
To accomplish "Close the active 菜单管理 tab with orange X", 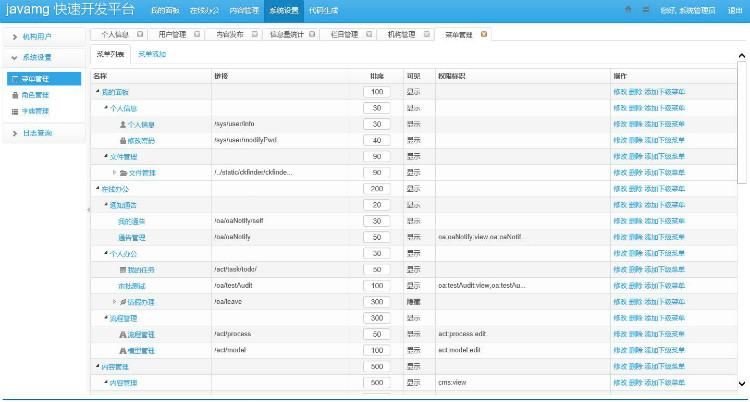I will click(484, 34).
